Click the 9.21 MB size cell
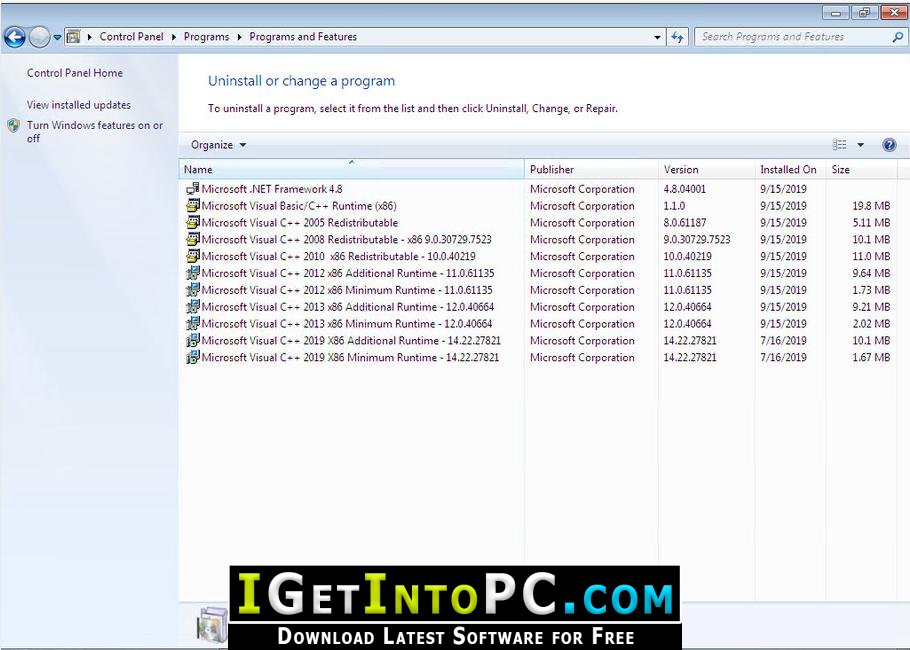The image size is (910, 650). point(871,307)
